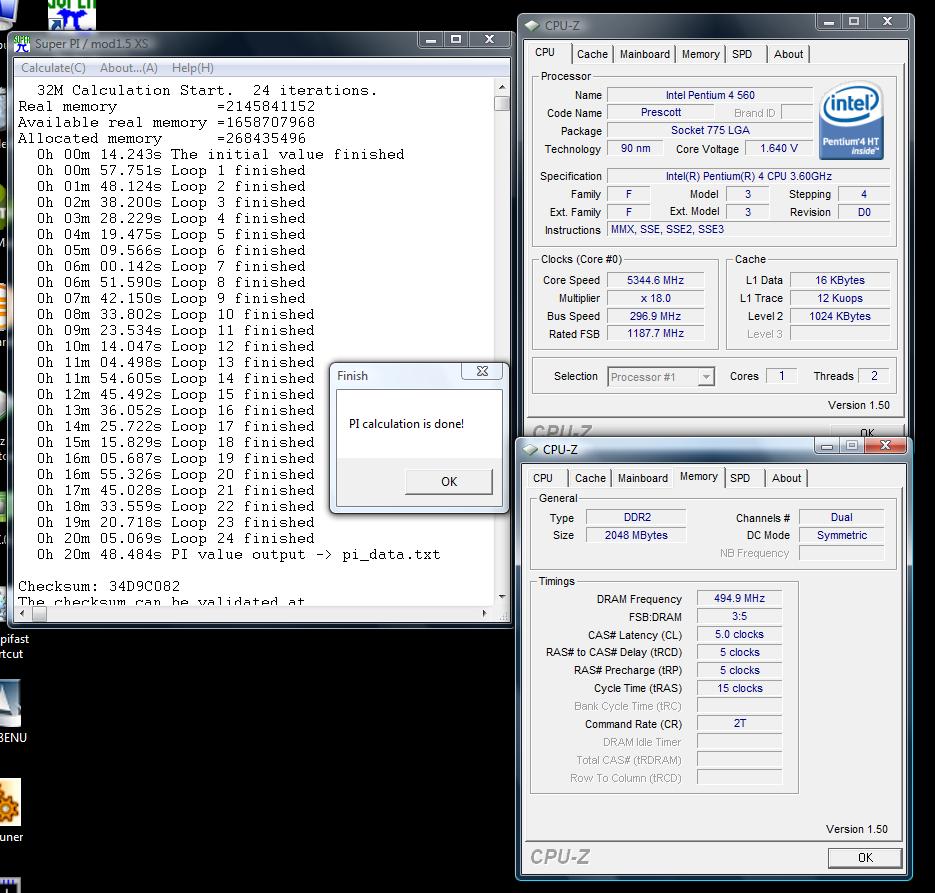Image resolution: width=935 pixels, height=893 pixels.
Task: Switch to Memory tab in top CPU-Z
Action: point(700,54)
